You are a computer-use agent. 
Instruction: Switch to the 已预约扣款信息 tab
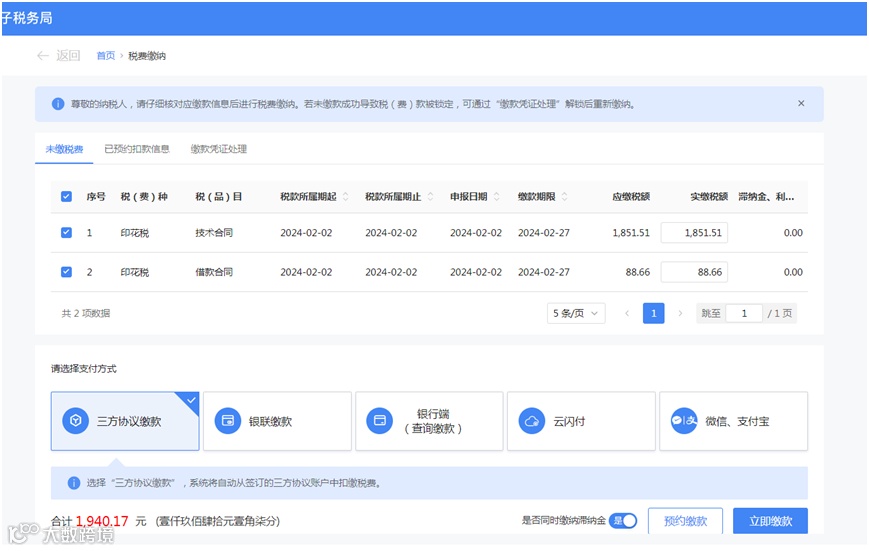[137, 149]
